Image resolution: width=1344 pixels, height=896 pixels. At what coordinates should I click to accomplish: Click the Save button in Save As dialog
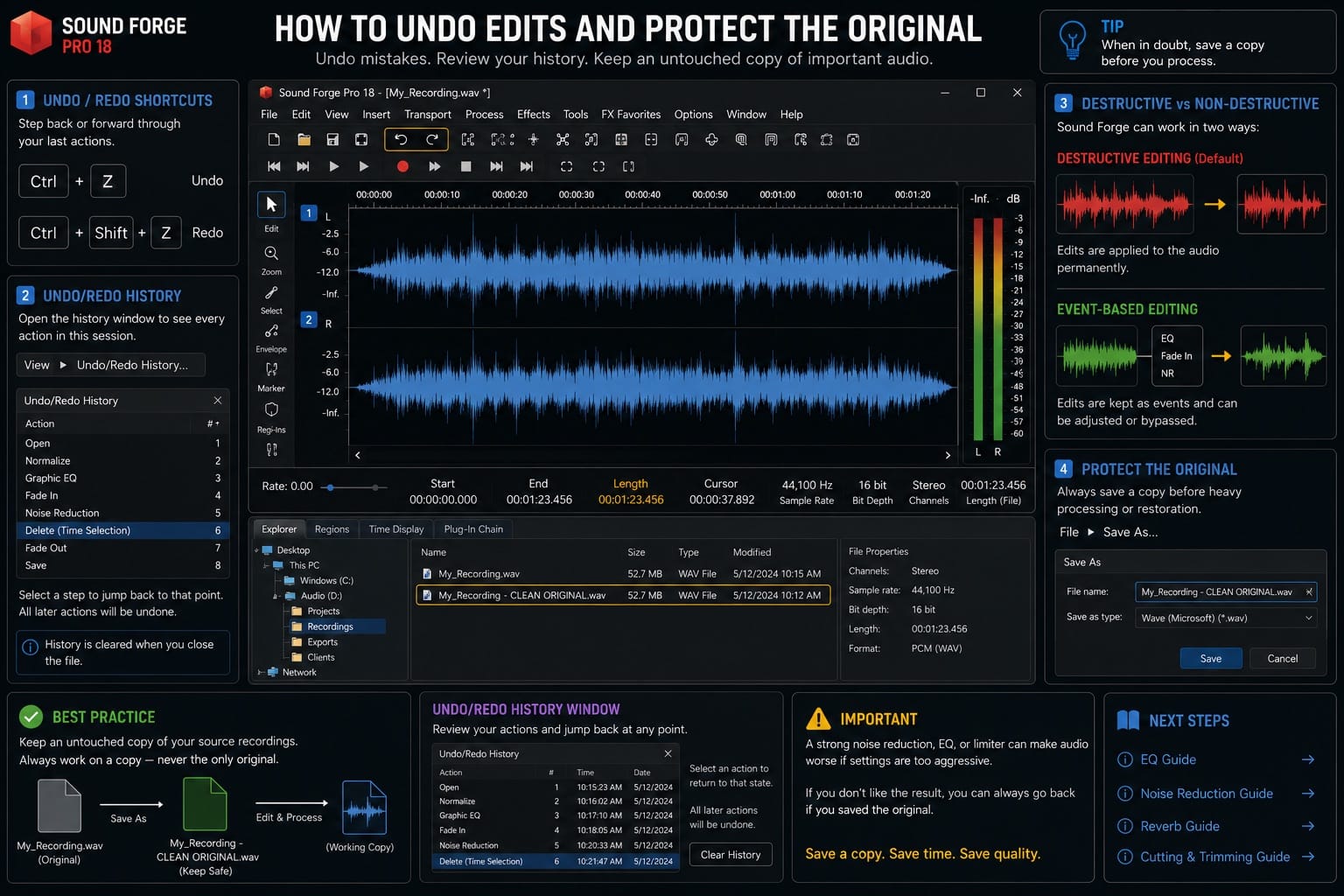click(1211, 659)
